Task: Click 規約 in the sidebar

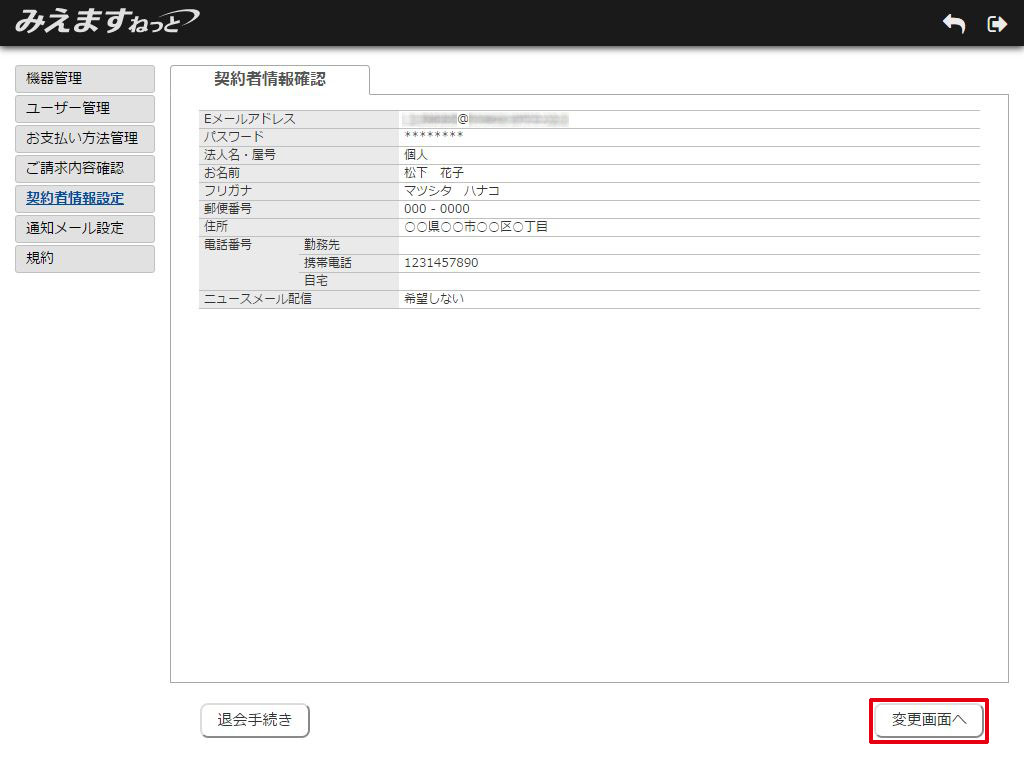Action: [x=85, y=259]
